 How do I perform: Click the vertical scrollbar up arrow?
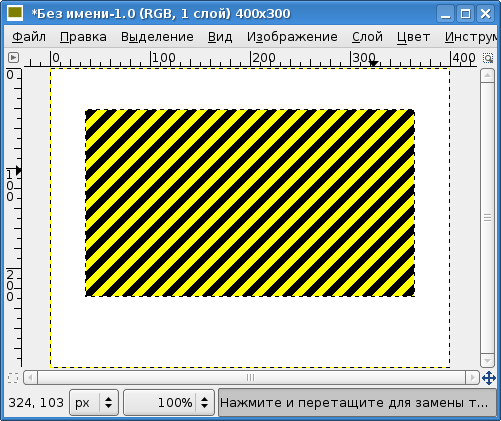click(487, 76)
